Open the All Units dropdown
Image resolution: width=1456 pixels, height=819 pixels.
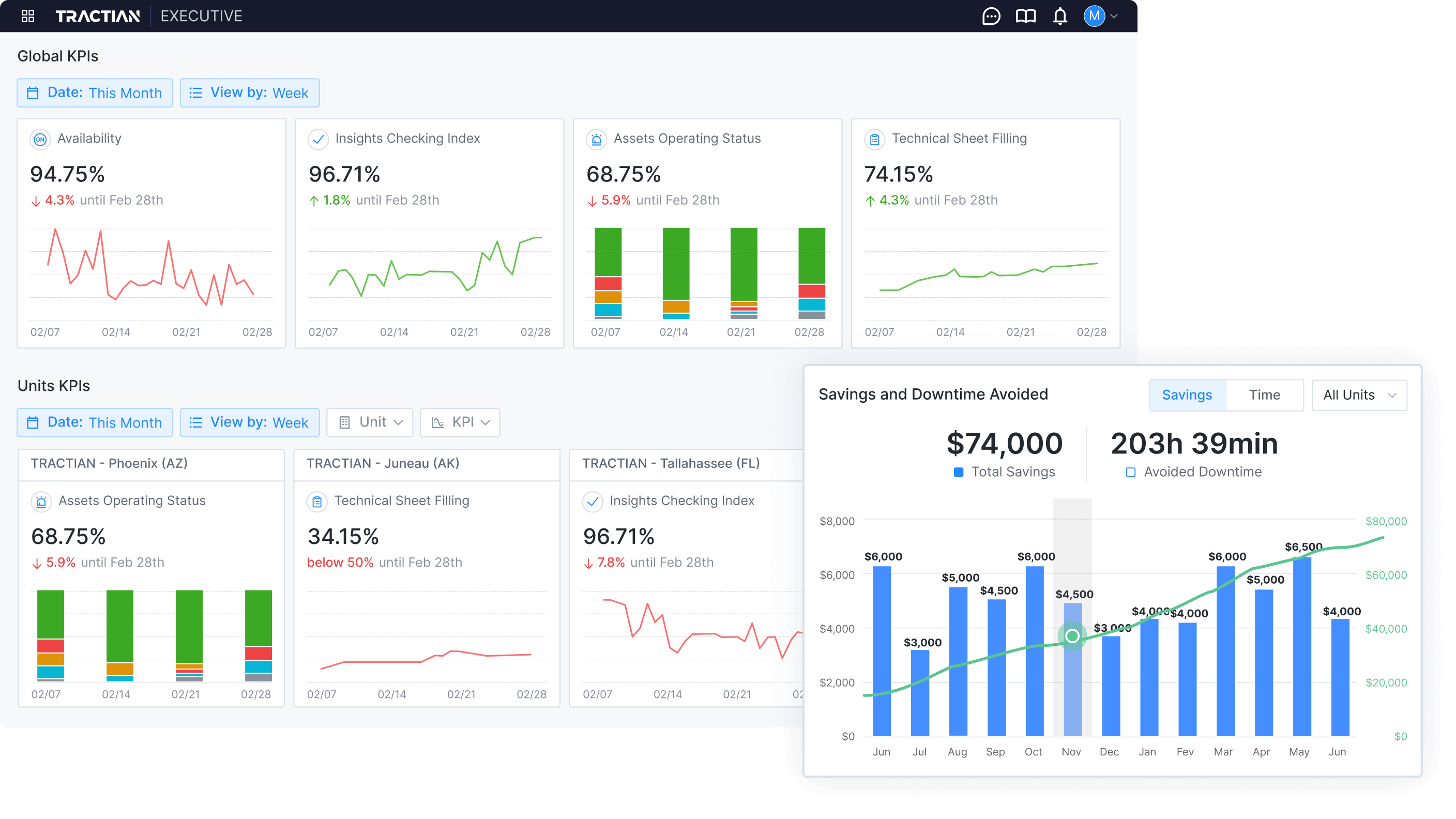(x=1359, y=395)
